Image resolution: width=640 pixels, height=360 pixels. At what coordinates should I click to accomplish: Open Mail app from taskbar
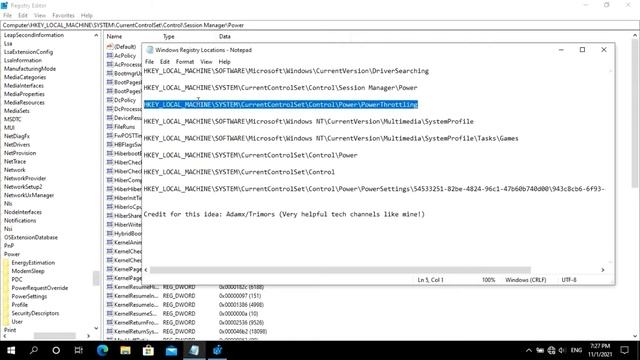point(171,350)
